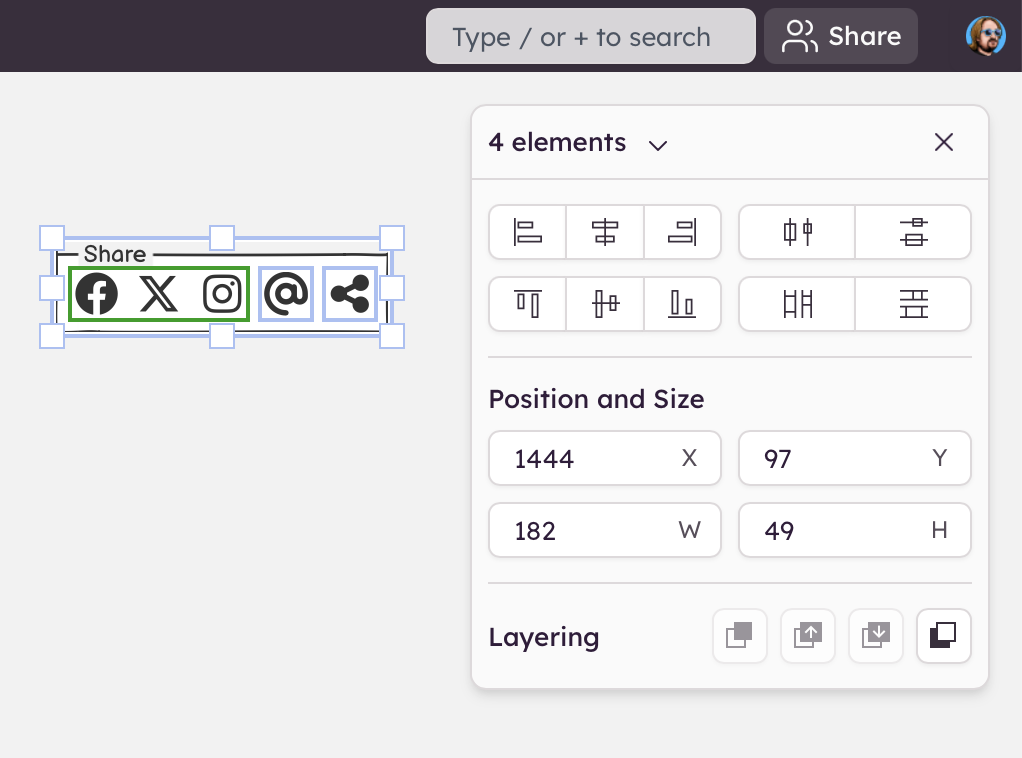Screen dimensions: 1022x758
Task: Send selection to back layer
Action: click(x=943, y=636)
